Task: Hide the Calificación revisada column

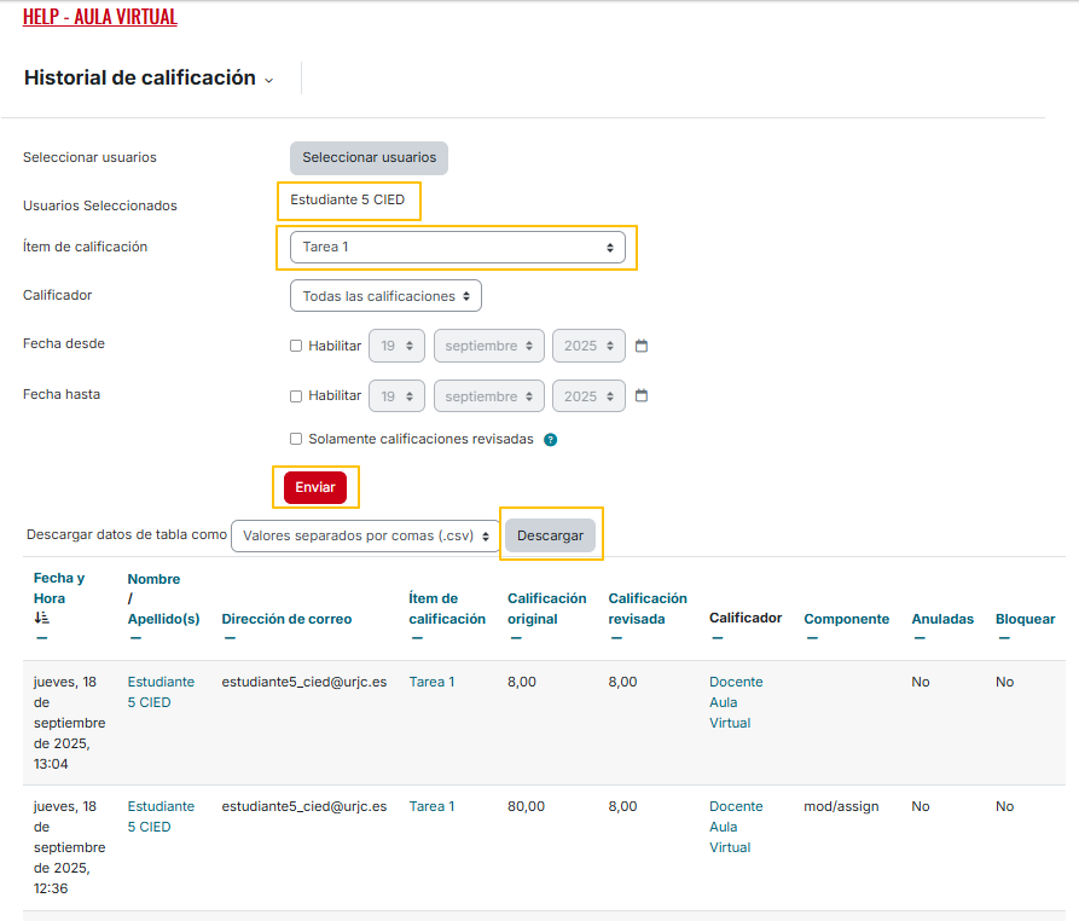Action: (616, 638)
